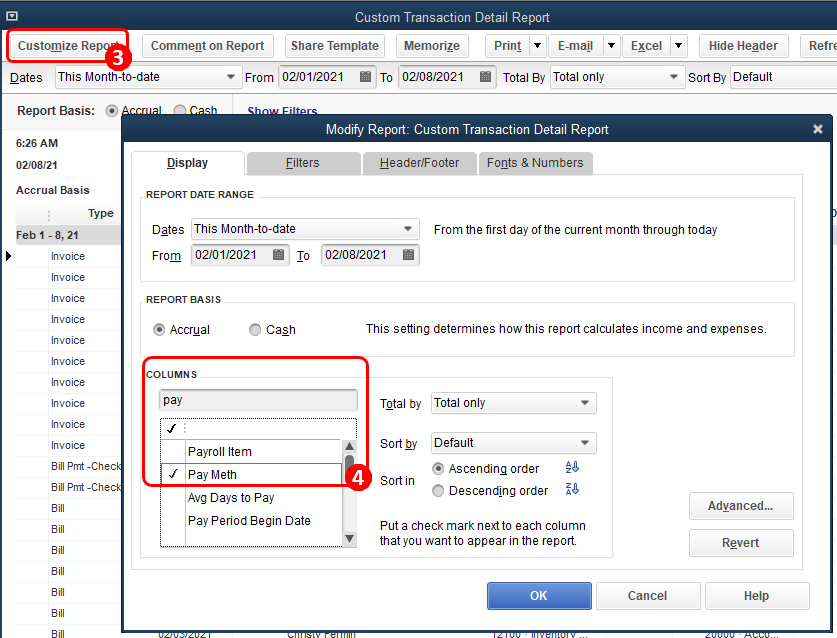The width and height of the screenshot is (837, 638).
Task: Switch to the Filters tab
Action: [303, 163]
